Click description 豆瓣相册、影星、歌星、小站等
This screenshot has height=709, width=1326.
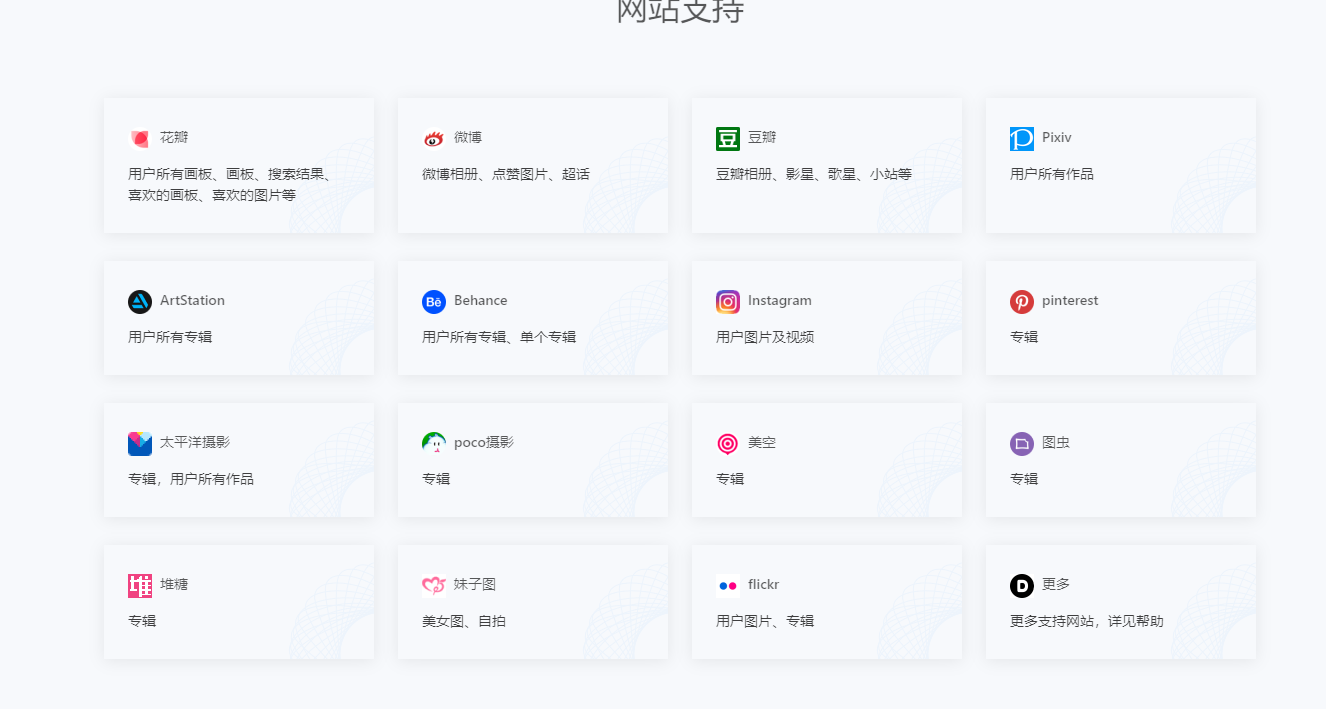coord(814,174)
